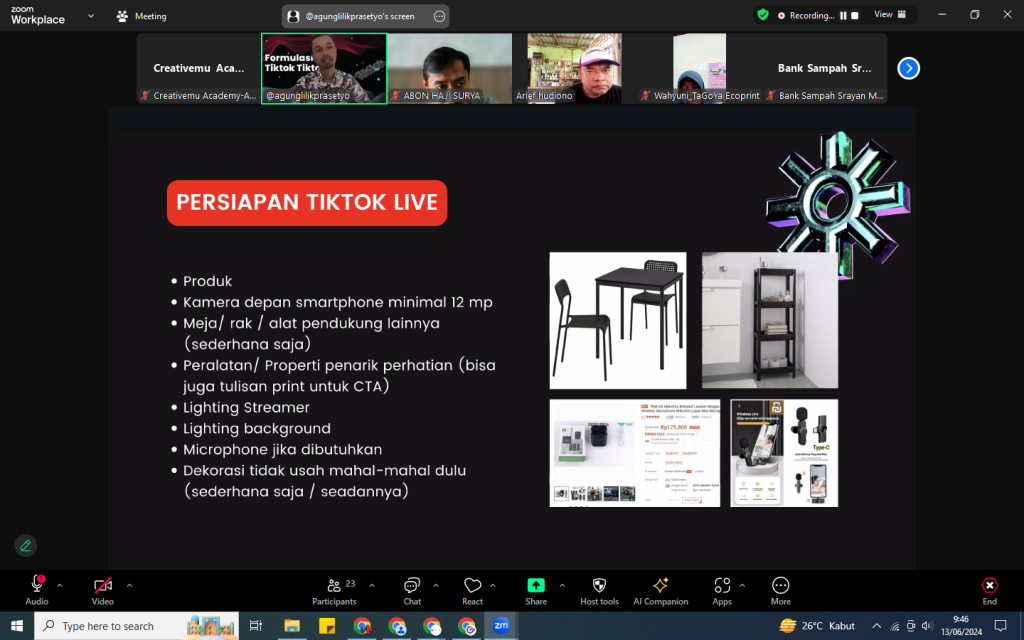The image size is (1024, 640).
Task: Open File Explorer from the taskbar
Action: 291,626
